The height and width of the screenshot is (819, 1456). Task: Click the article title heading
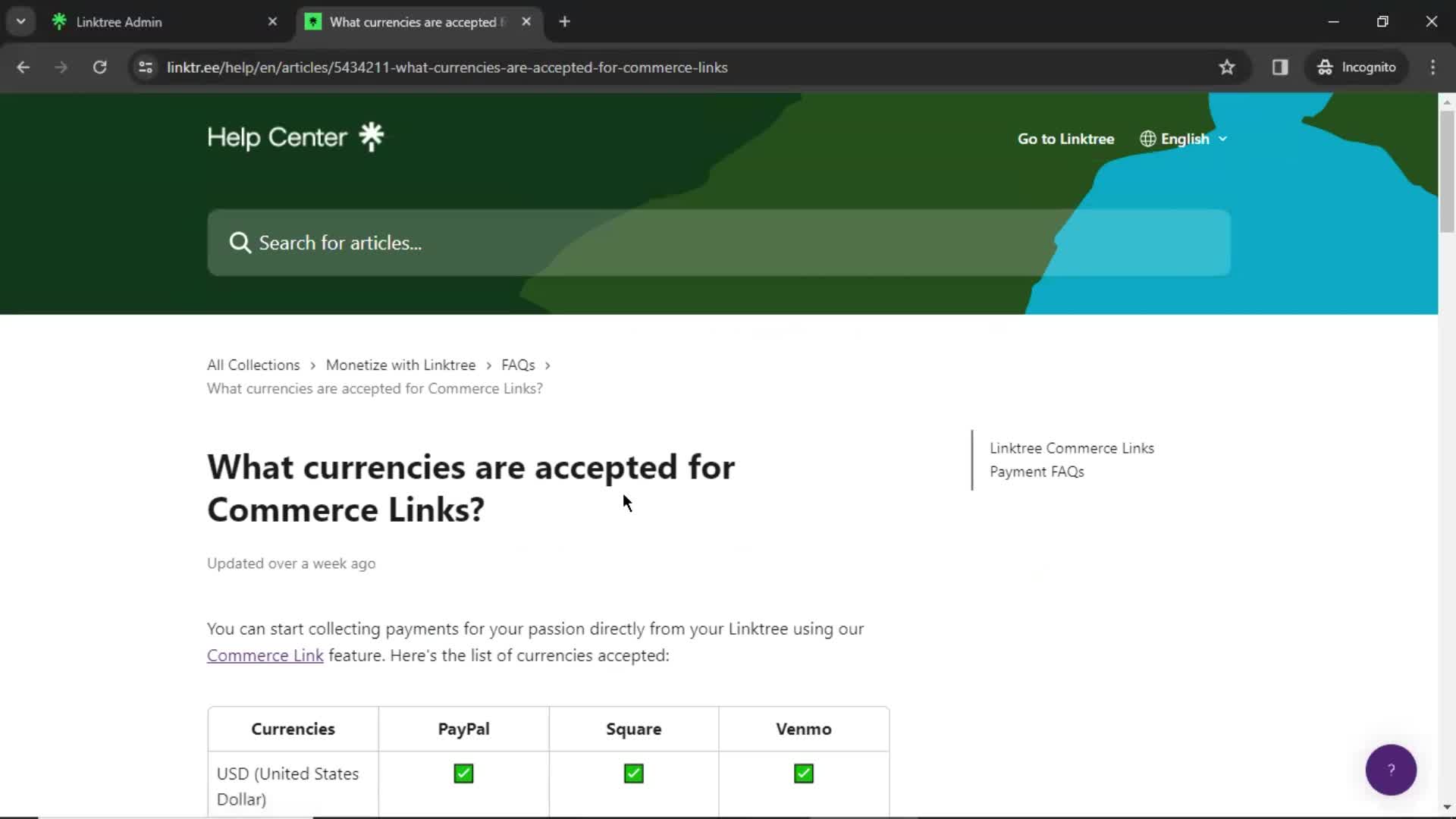(x=471, y=488)
